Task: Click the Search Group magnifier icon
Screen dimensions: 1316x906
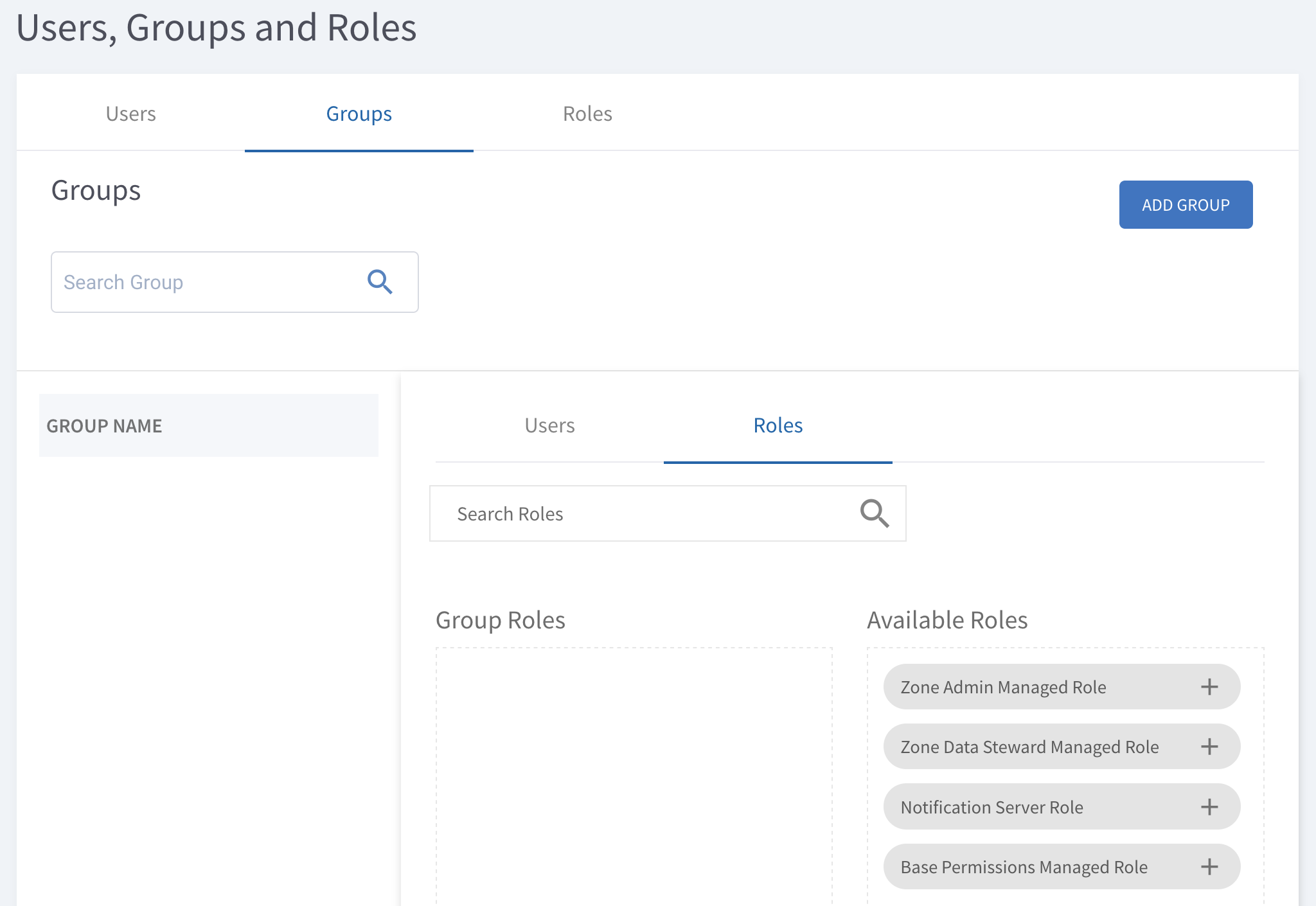Action: coord(380,282)
